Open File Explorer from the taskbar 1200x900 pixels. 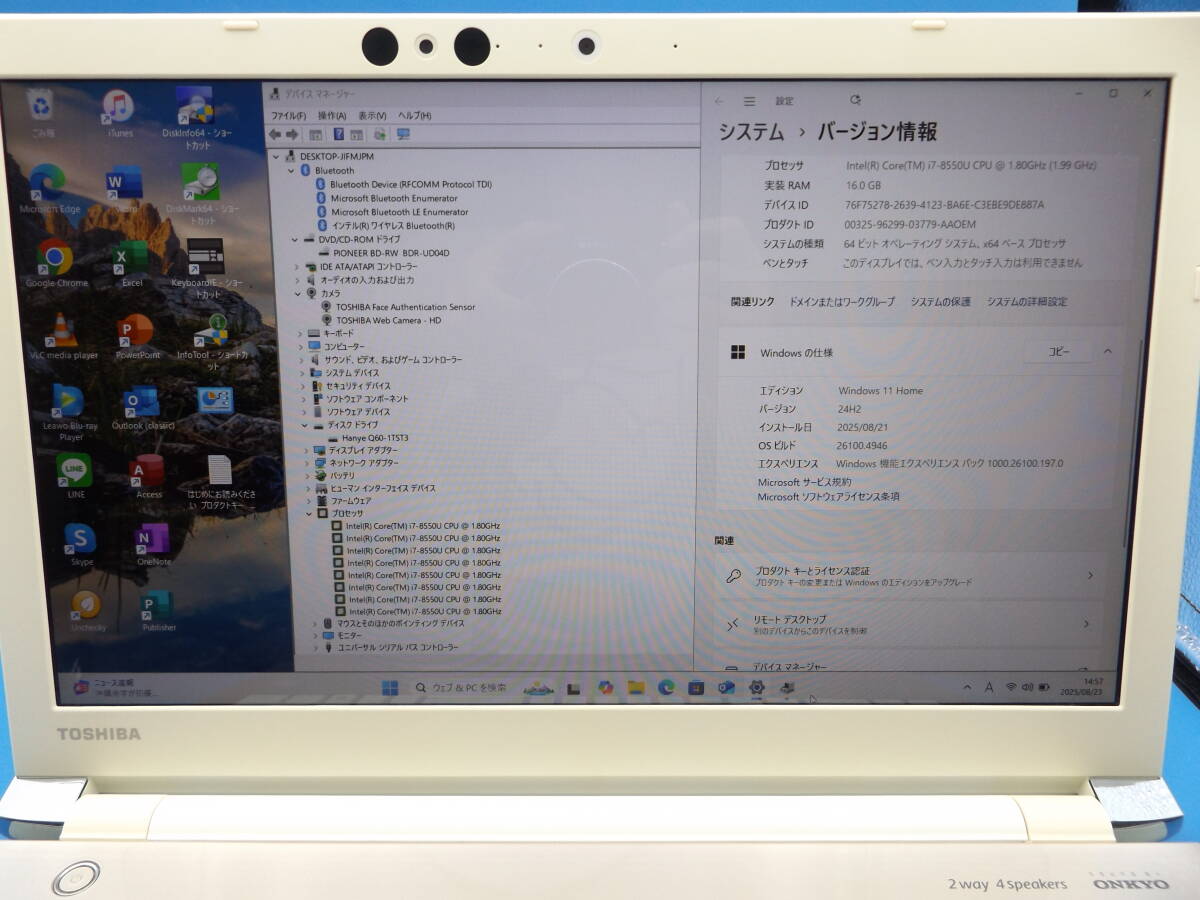tap(636, 688)
